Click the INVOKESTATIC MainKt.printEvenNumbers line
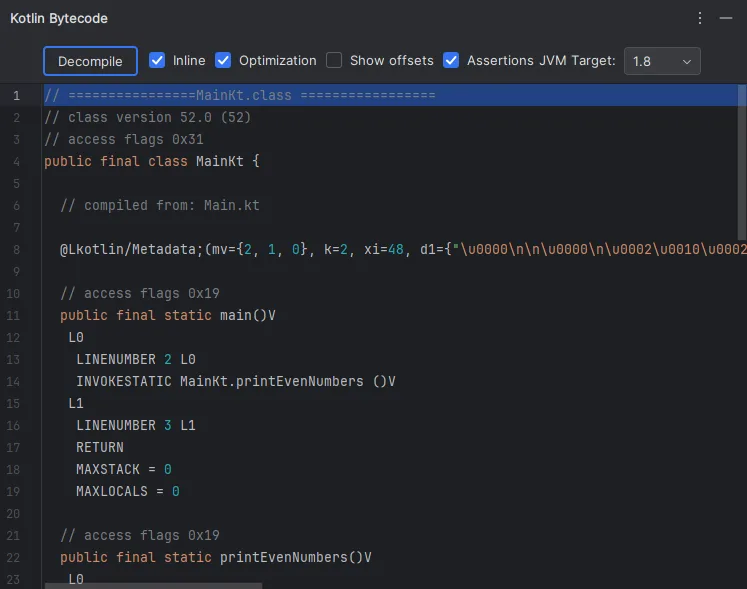 [236, 381]
